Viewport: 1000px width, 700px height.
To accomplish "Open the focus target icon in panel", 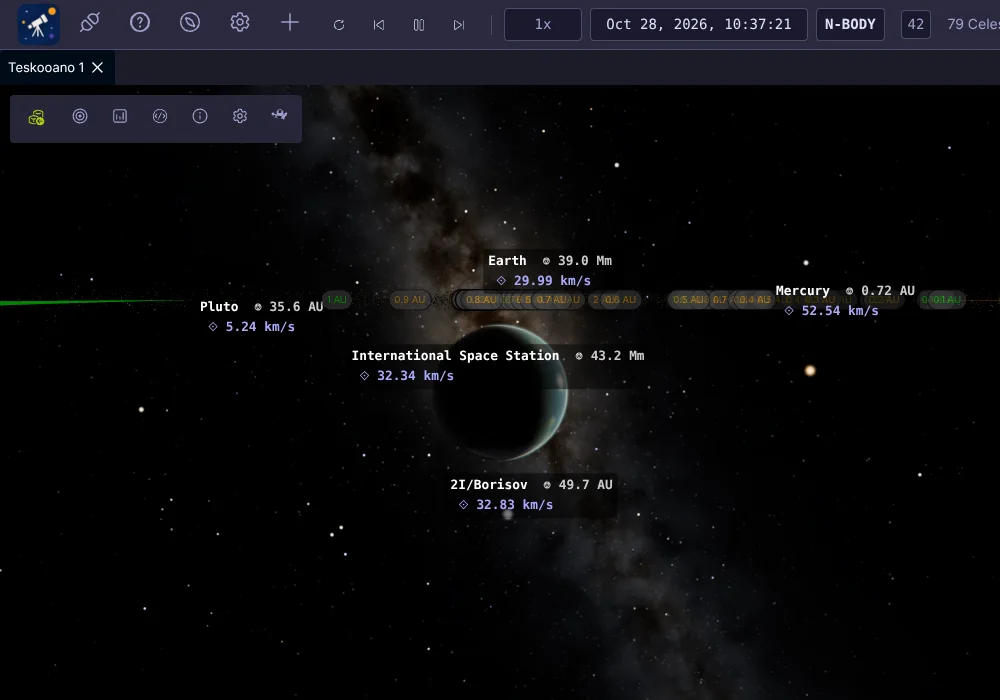I will [80, 116].
